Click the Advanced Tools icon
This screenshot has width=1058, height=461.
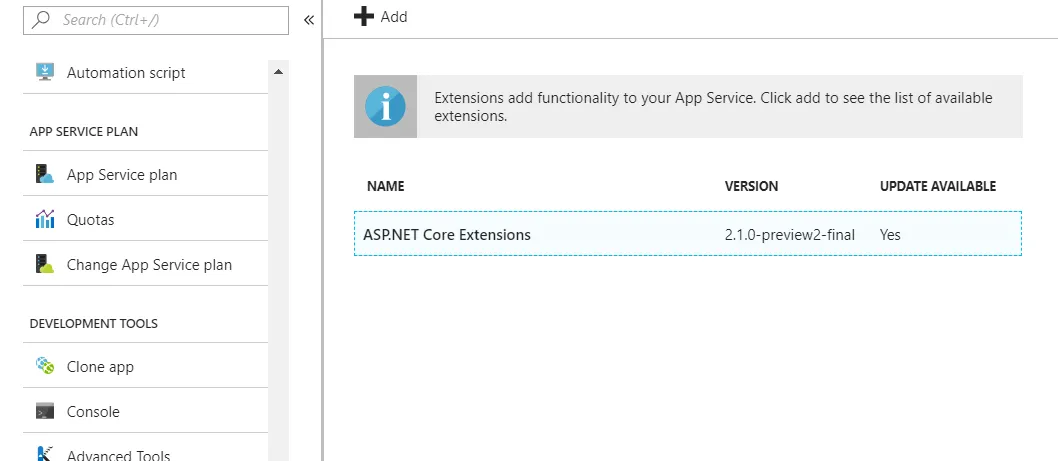[x=45, y=454]
